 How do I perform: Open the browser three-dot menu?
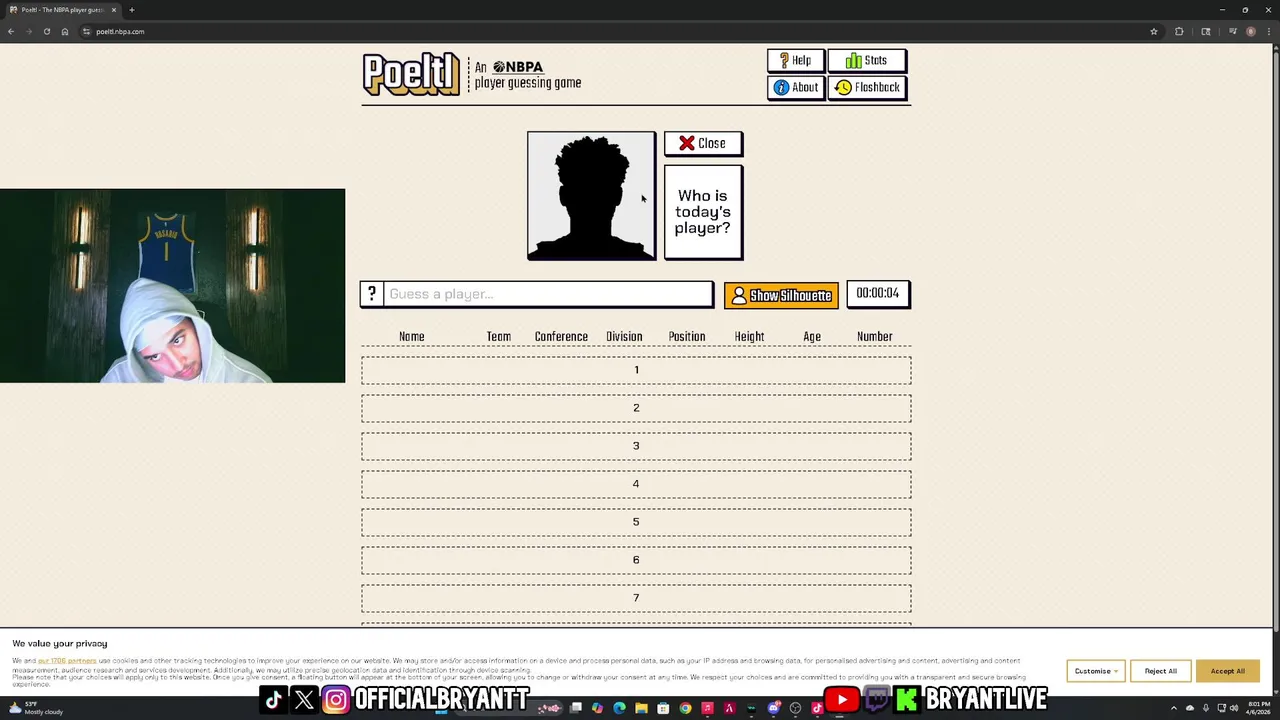pos(1270,31)
